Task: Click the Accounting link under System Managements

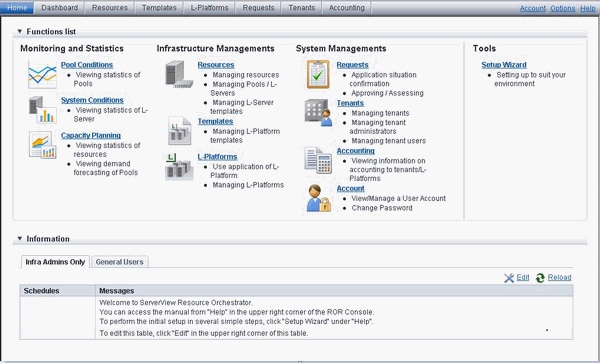Action: 355,151
